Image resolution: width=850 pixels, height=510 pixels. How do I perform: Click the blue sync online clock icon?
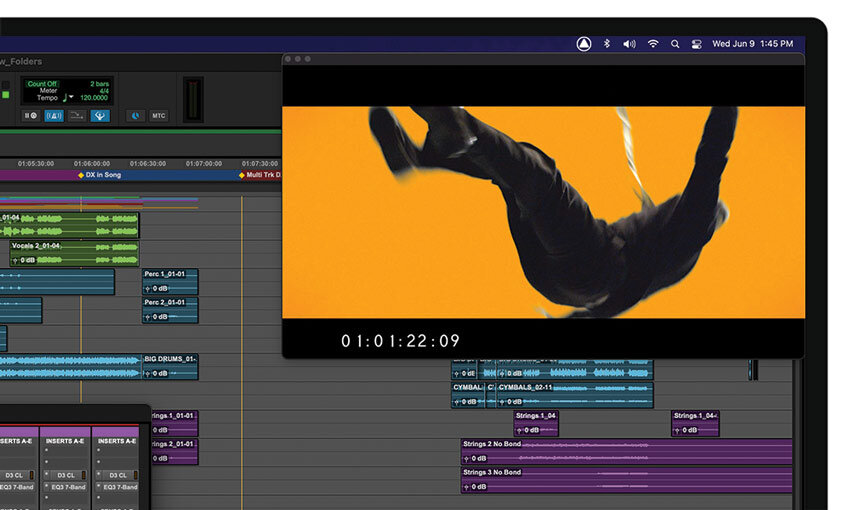pyautogui.click(x=136, y=115)
